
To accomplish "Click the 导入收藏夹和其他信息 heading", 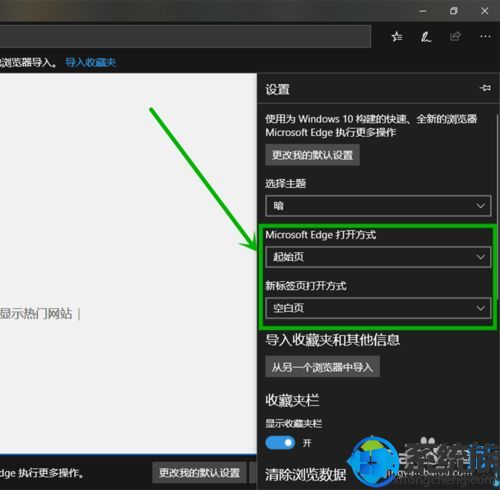I will pyautogui.click(x=332, y=340).
